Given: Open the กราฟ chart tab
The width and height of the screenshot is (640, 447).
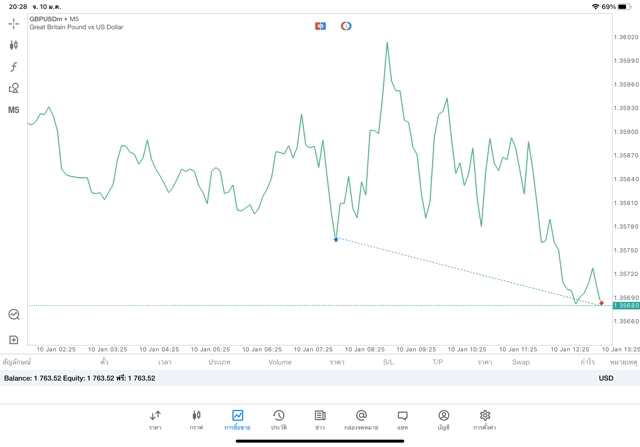Looking at the screenshot, I should 196,419.
